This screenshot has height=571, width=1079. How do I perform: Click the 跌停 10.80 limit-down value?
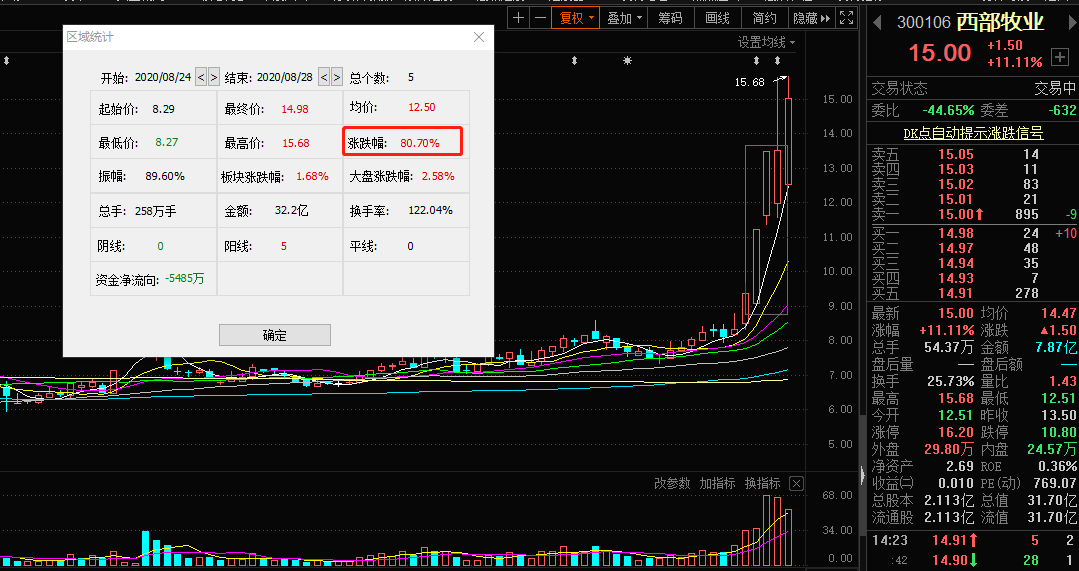click(1058, 433)
